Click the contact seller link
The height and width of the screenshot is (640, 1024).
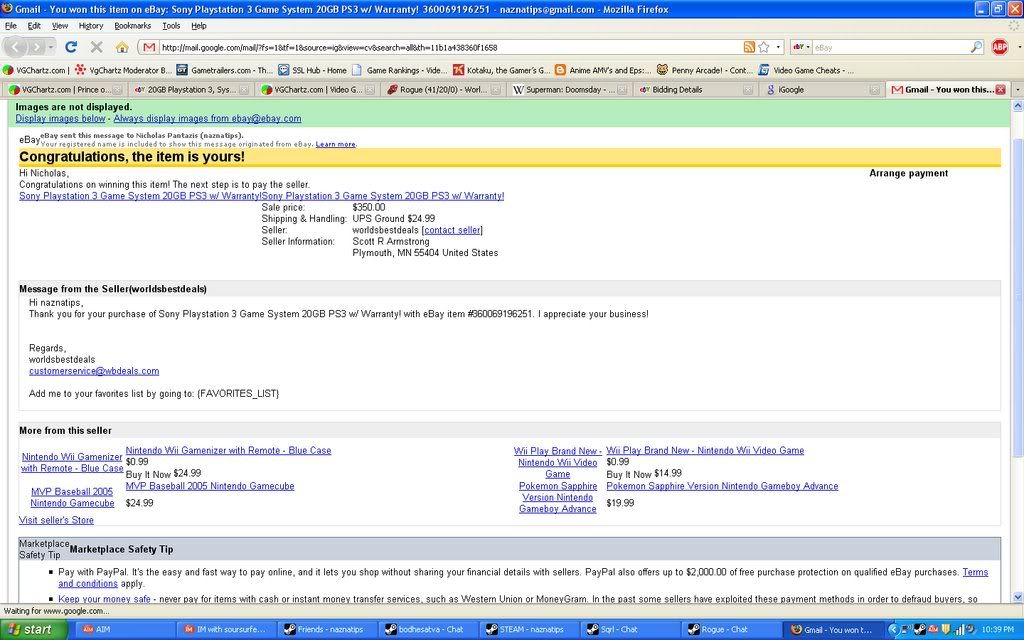pyautogui.click(x=452, y=230)
